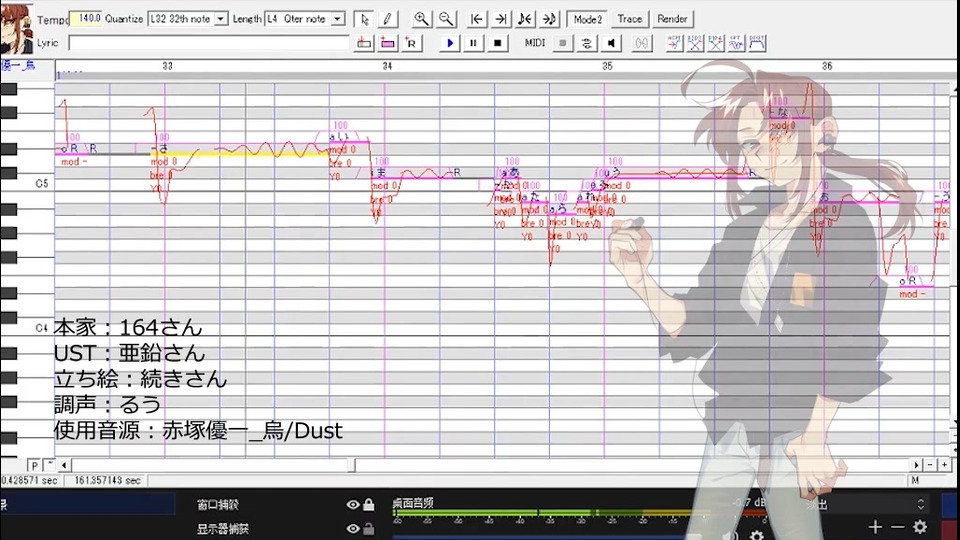960x540 pixels.
Task: Click the previous note icon
Action: (x=525, y=19)
